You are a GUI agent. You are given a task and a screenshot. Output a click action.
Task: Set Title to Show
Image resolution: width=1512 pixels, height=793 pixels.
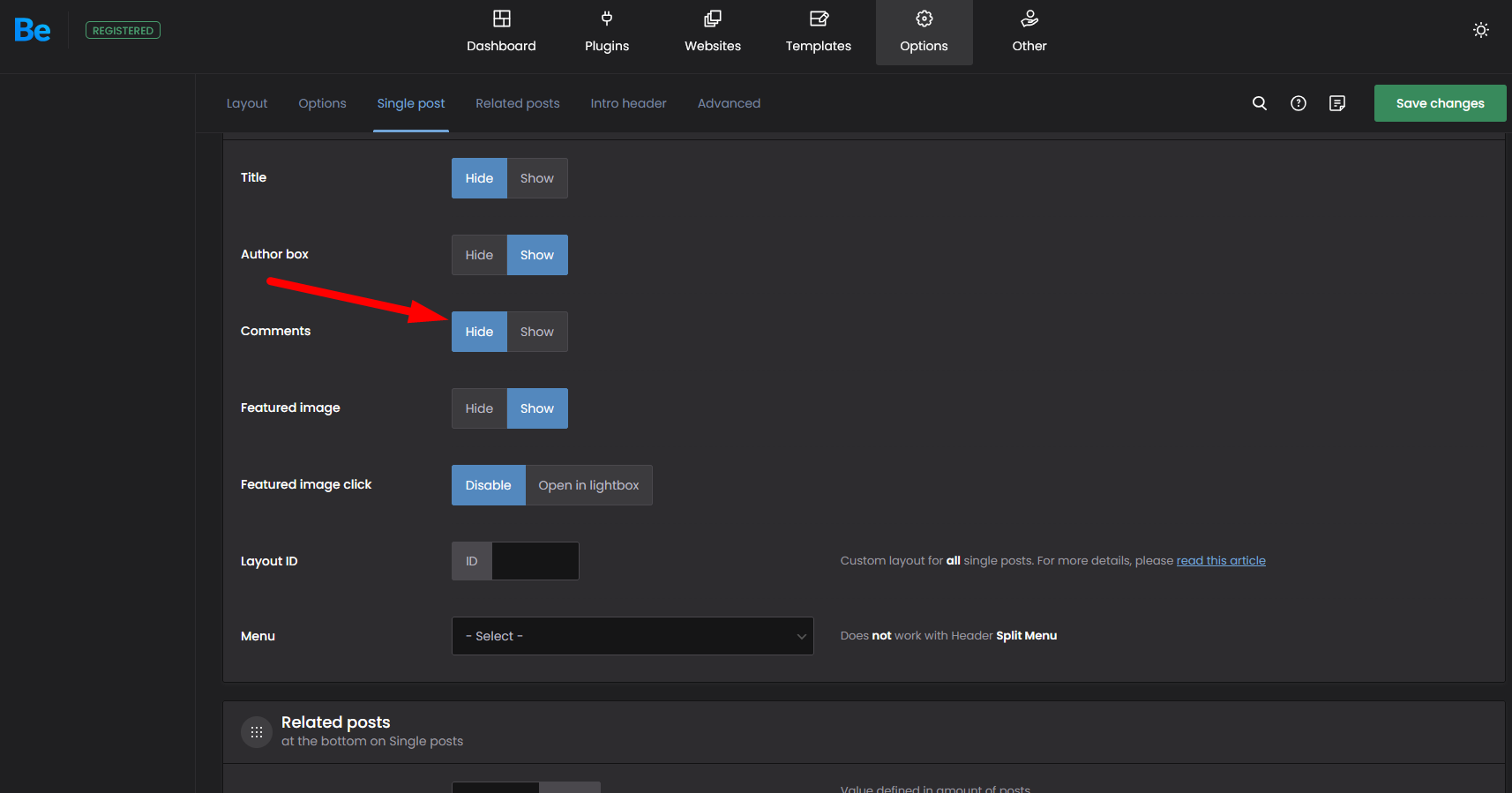coord(536,178)
